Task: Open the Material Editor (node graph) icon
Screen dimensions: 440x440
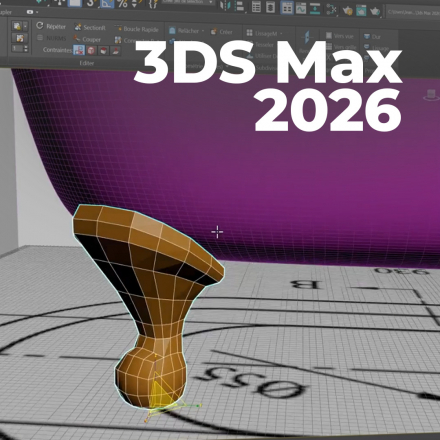Action: [x=331, y=9]
